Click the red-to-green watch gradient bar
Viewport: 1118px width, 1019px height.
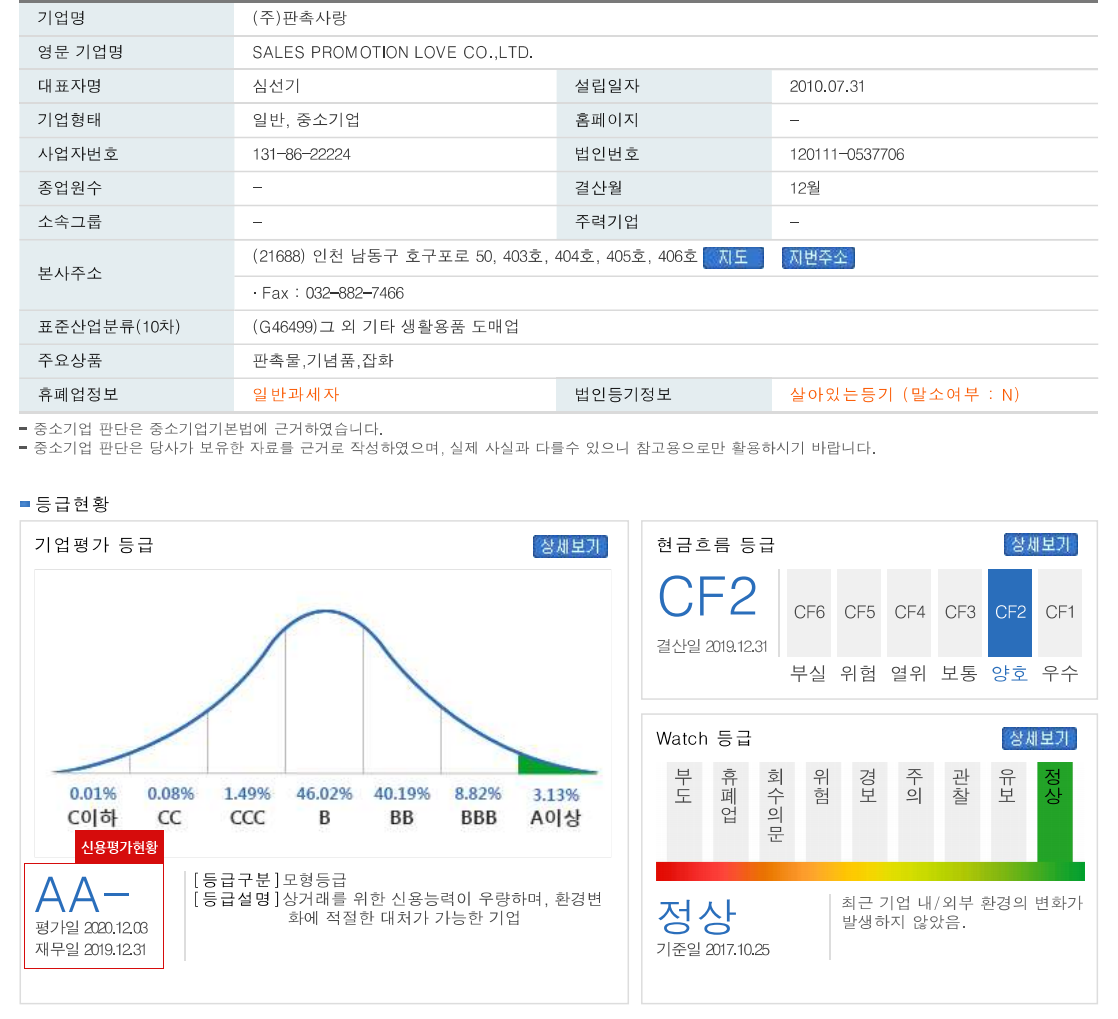click(869, 871)
